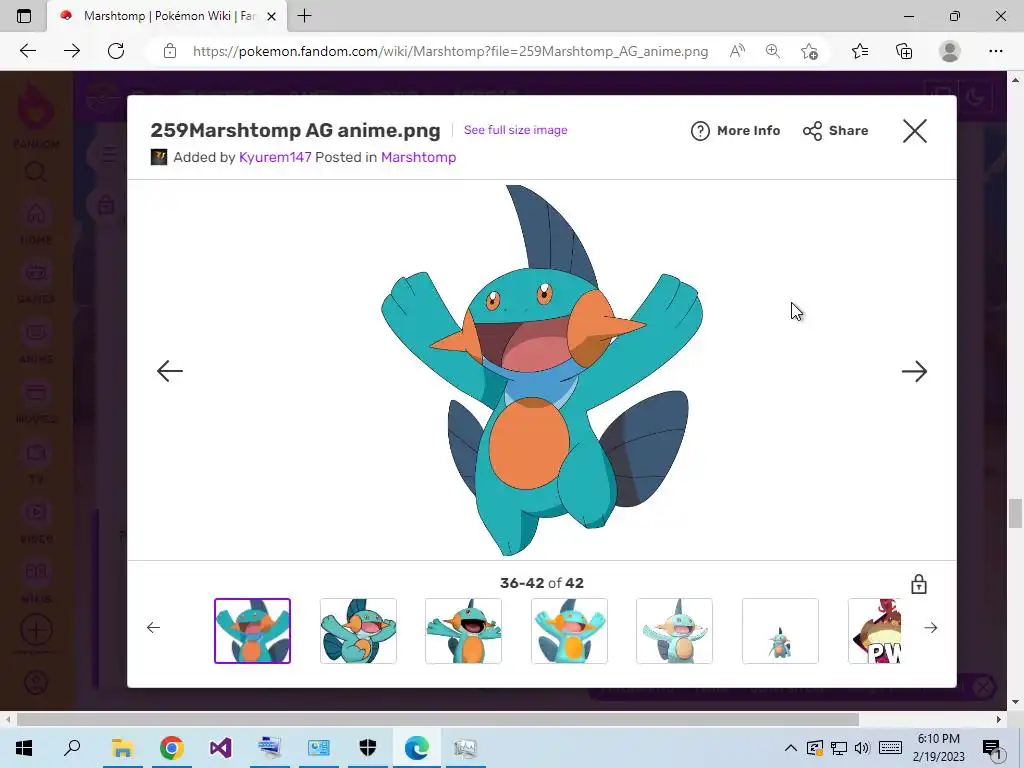Open the Edge Settings and more menu

(995, 51)
